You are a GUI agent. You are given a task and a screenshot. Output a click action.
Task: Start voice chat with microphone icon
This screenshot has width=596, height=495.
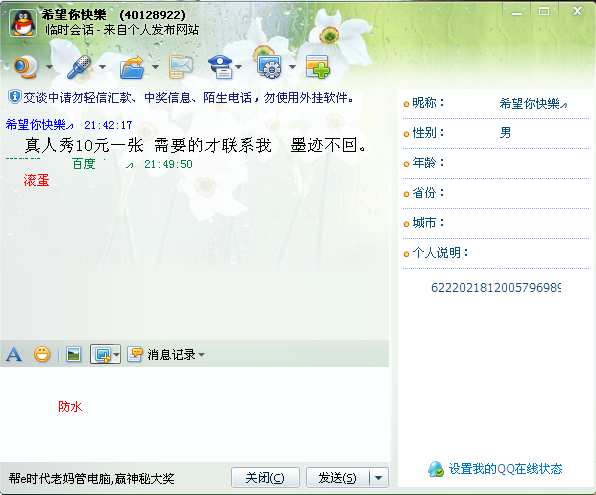[x=79, y=67]
